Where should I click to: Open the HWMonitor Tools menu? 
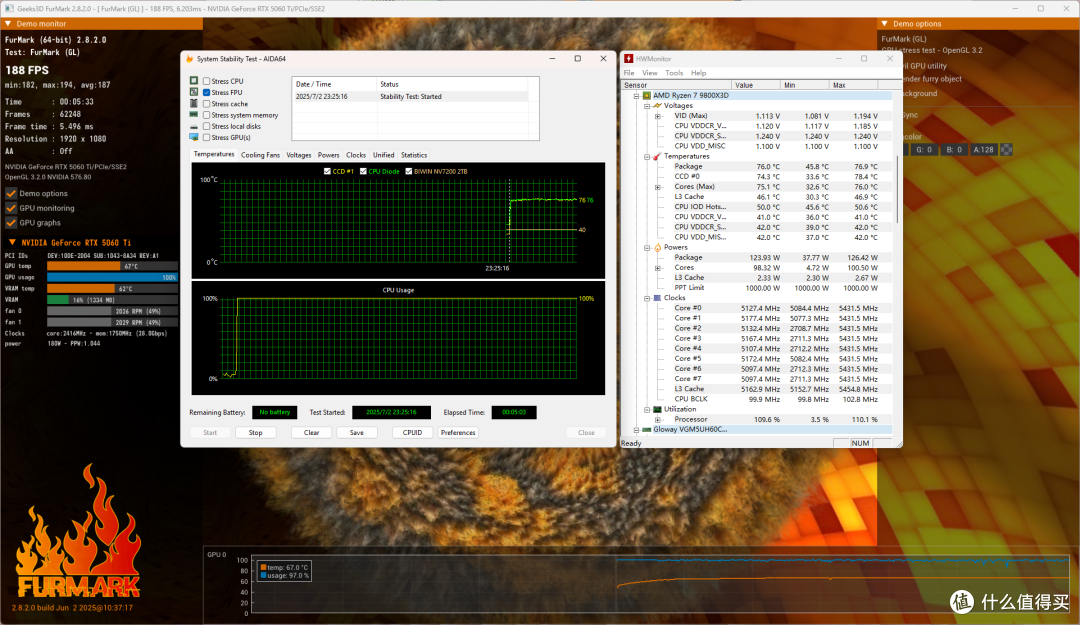[x=674, y=72]
